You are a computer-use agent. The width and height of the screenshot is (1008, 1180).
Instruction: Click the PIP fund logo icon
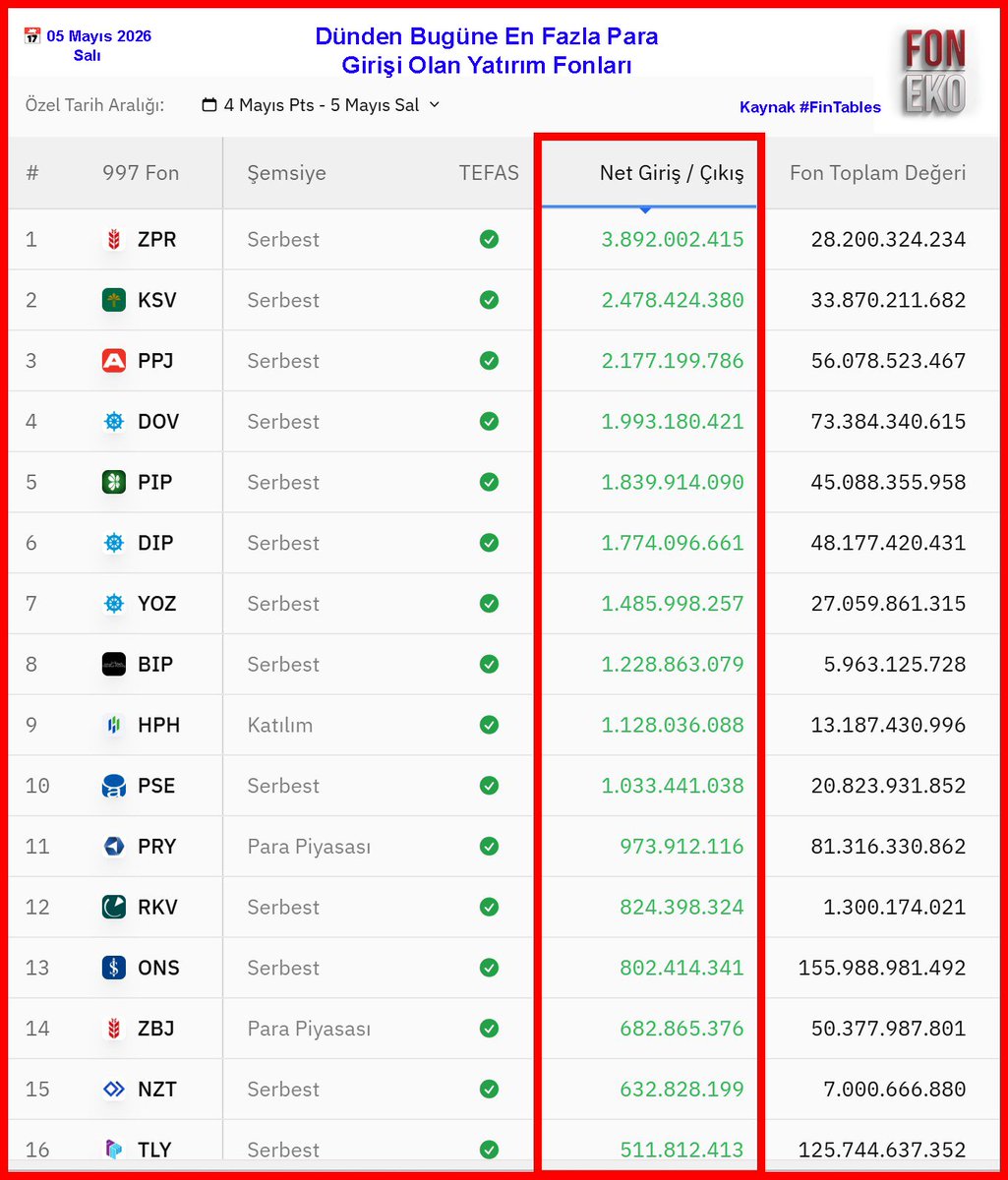114,482
